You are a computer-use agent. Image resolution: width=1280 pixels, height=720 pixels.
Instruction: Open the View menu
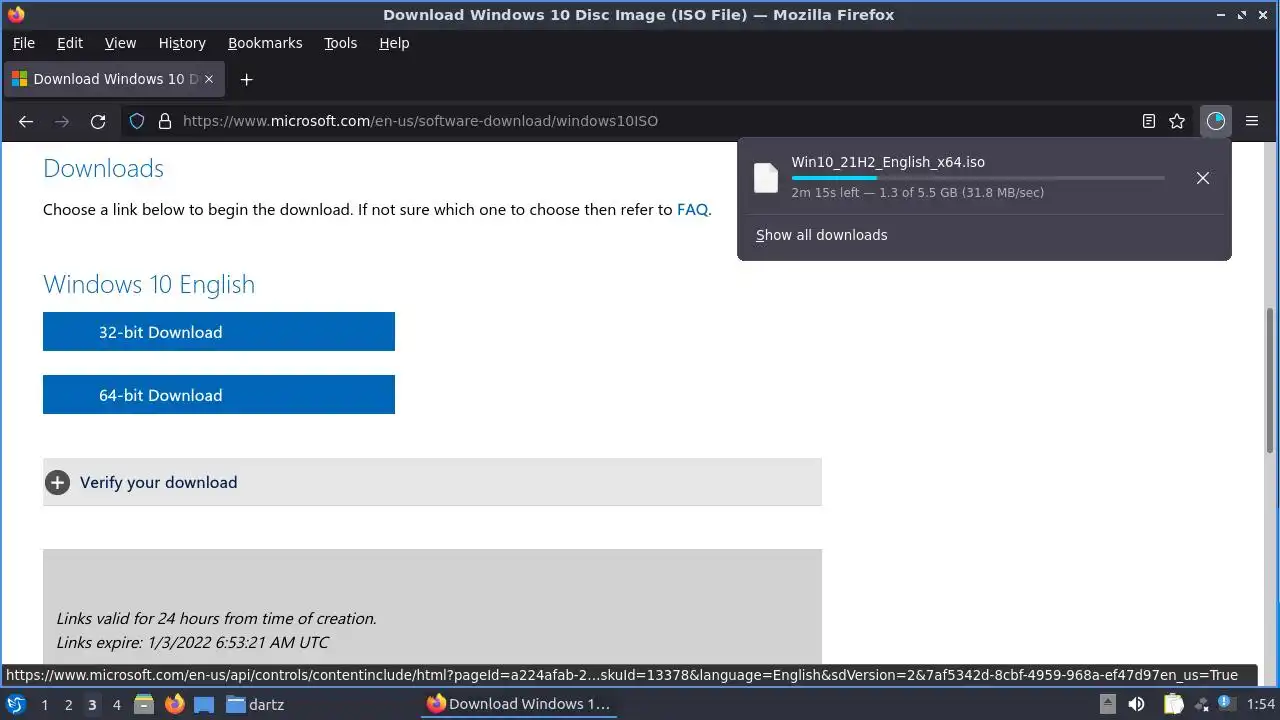pos(120,43)
